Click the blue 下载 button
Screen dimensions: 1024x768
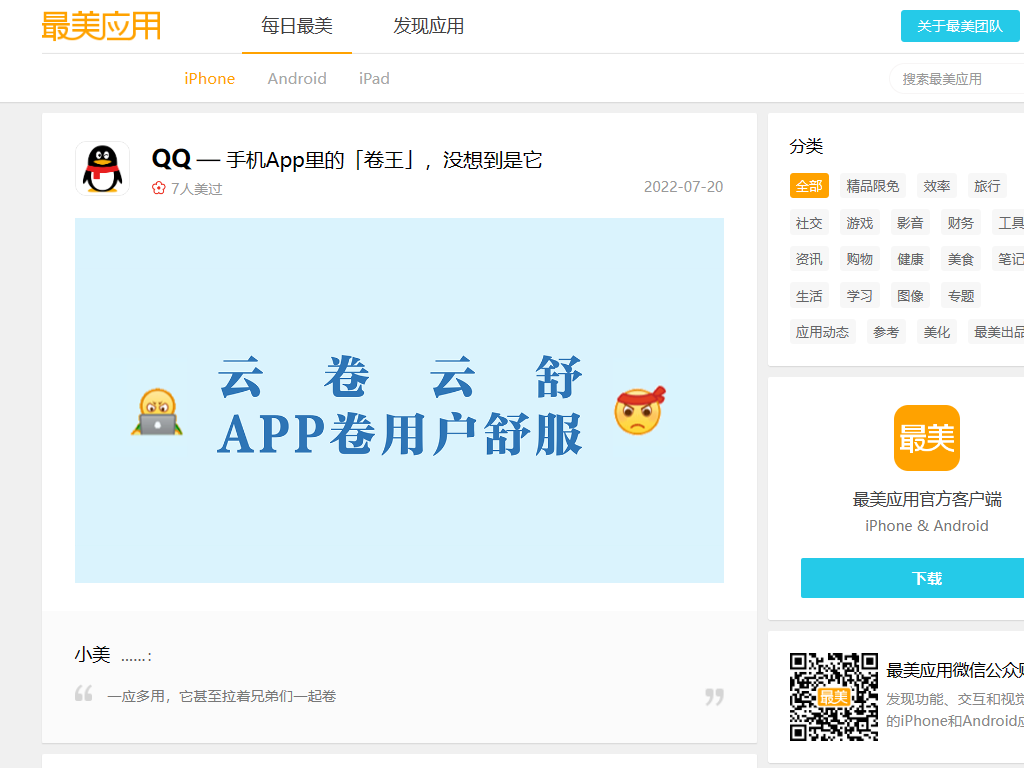coord(926,578)
